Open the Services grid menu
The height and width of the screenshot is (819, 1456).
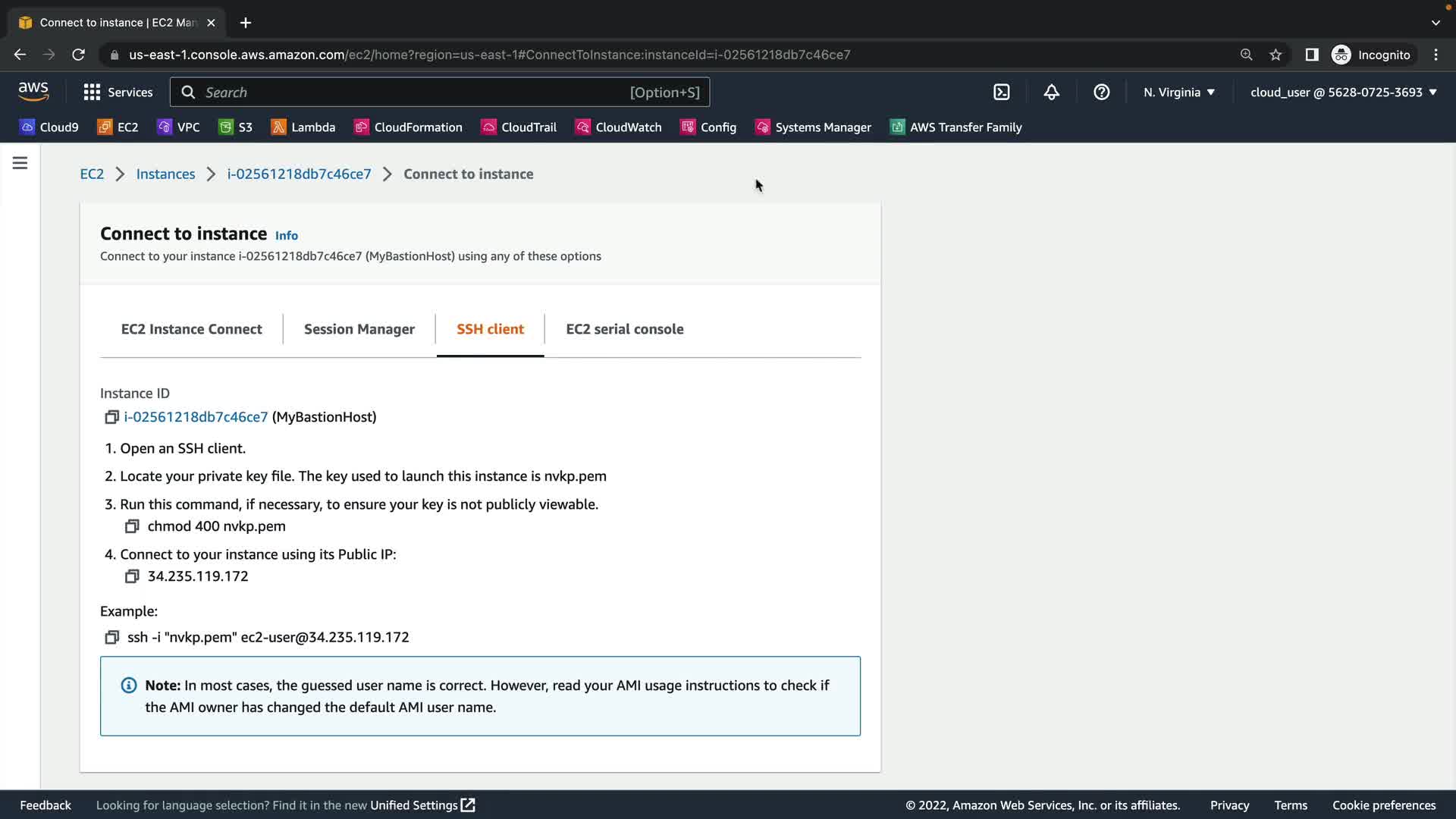118,92
